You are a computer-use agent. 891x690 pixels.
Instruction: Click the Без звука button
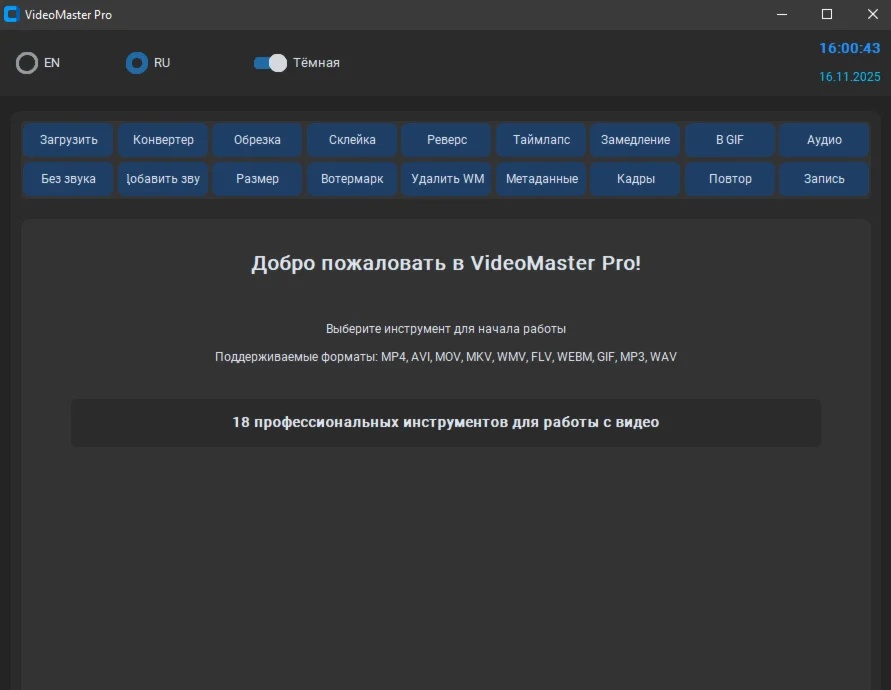(68, 179)
